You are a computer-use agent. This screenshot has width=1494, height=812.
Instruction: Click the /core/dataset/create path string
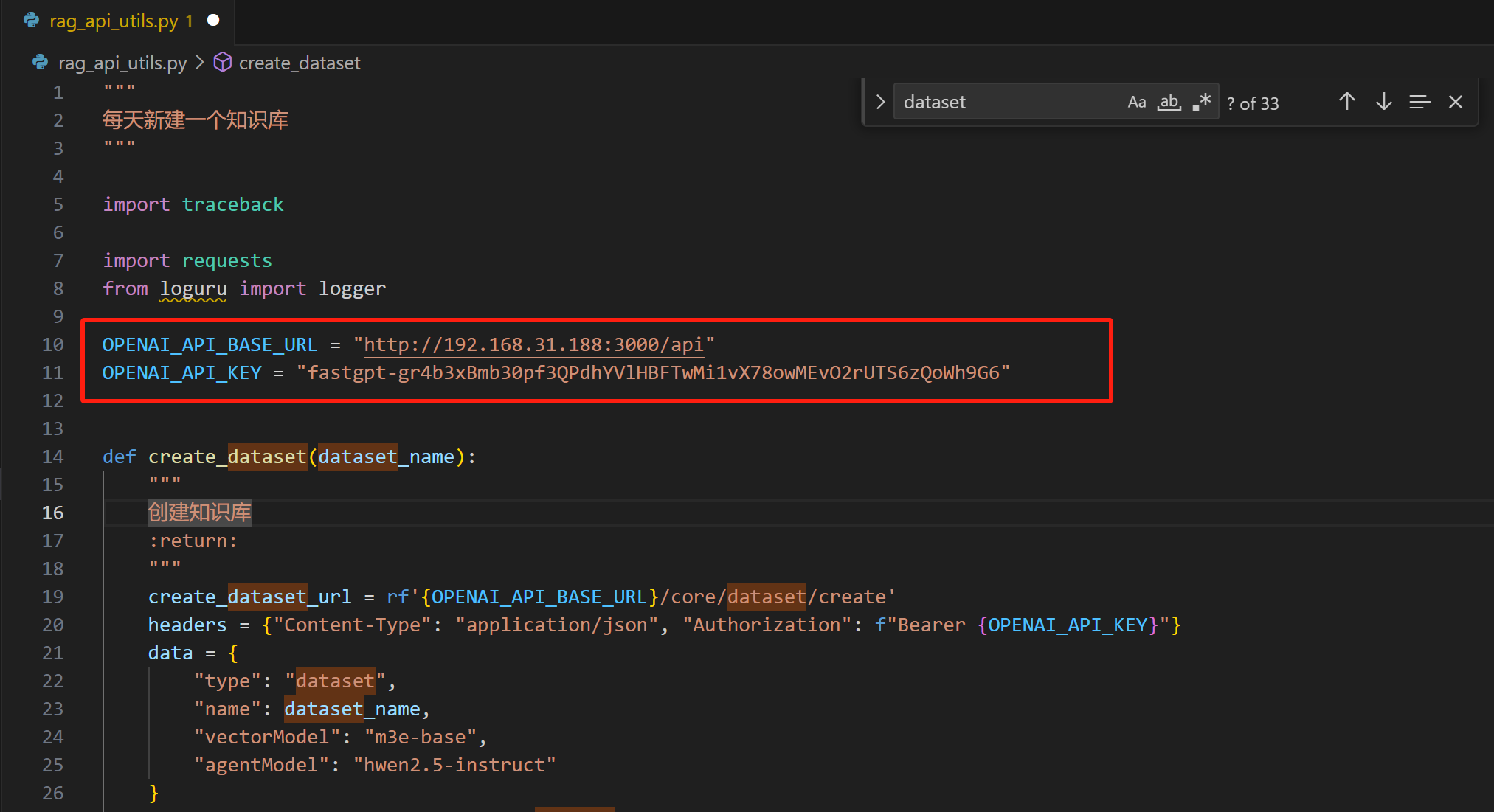[773, 597]
